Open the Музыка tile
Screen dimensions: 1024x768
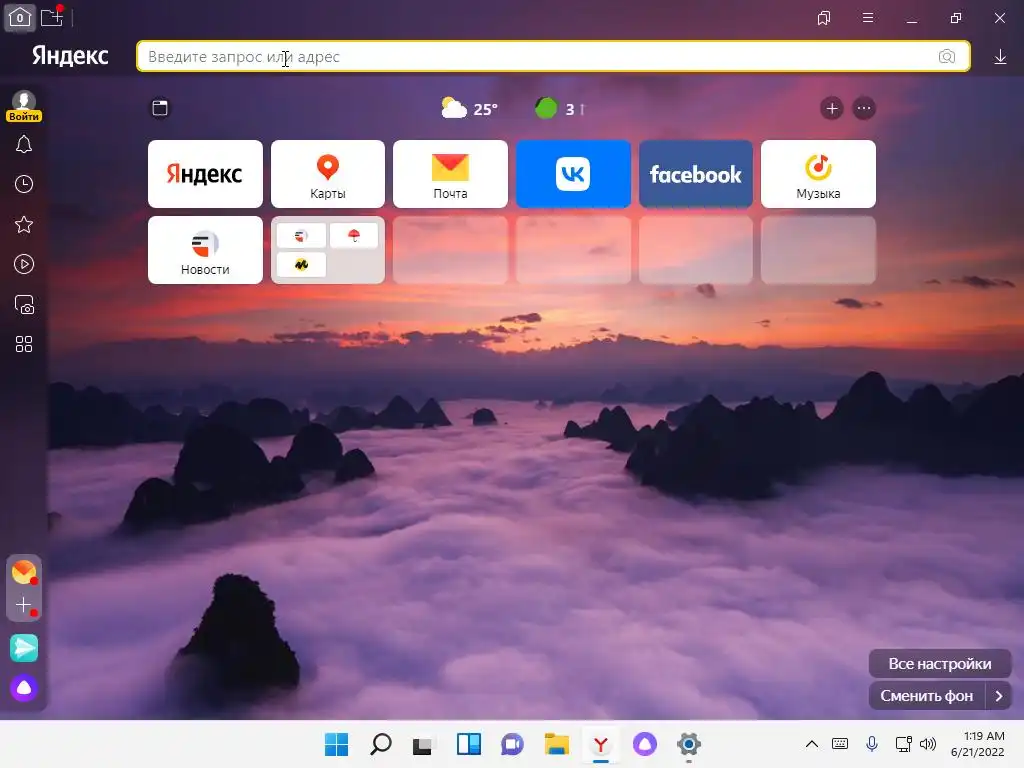818,174
